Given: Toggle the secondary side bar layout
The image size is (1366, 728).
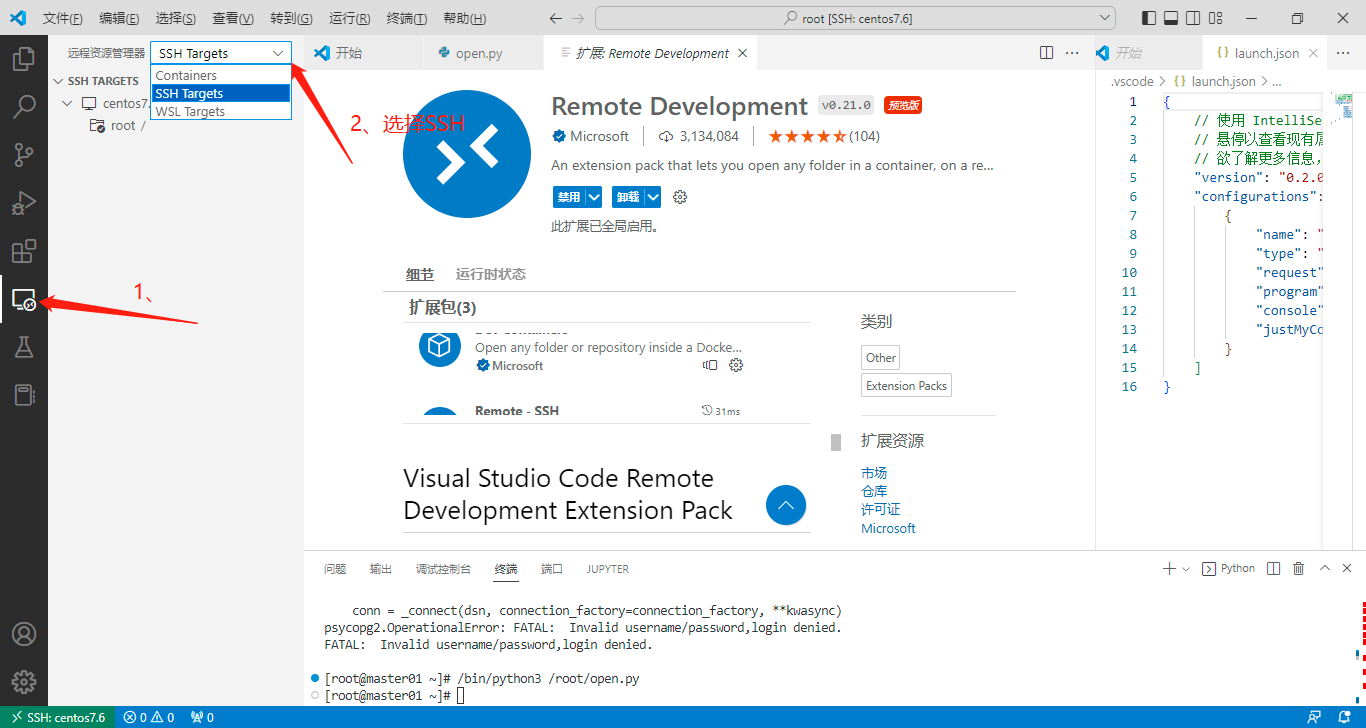Looking at the screenshot, I should (1192, 18).
